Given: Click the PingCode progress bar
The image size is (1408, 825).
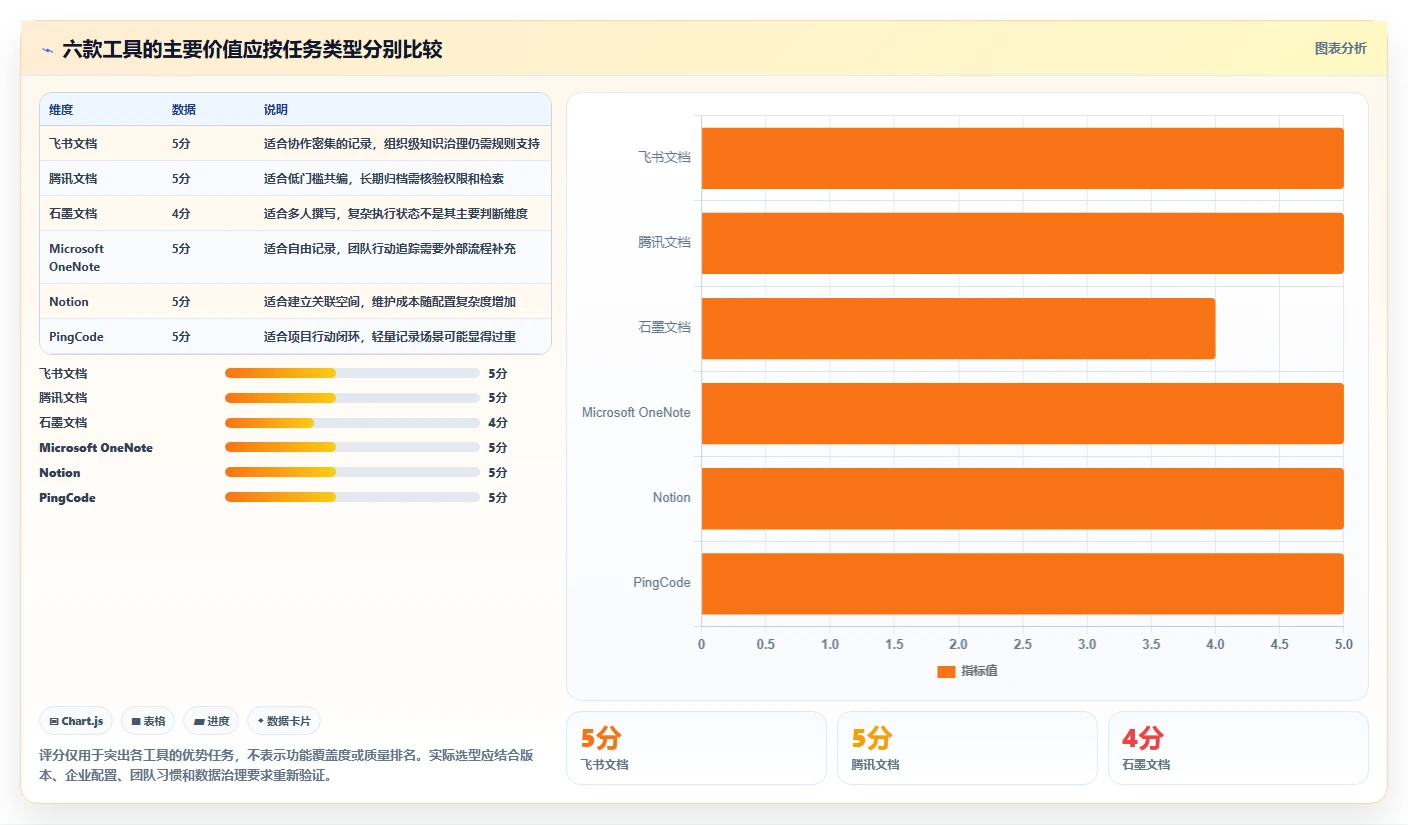Looking at the screenshot, I should 352,497.
